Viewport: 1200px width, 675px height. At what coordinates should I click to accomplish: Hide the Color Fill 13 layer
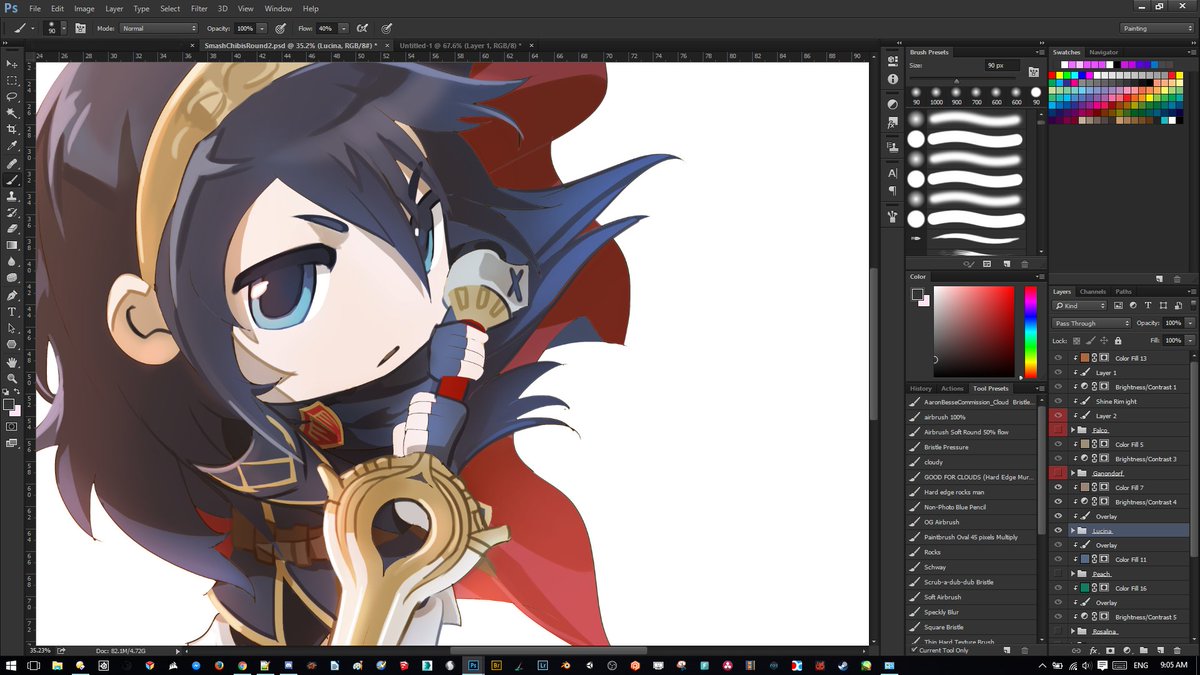click(x=1058, y=358)
